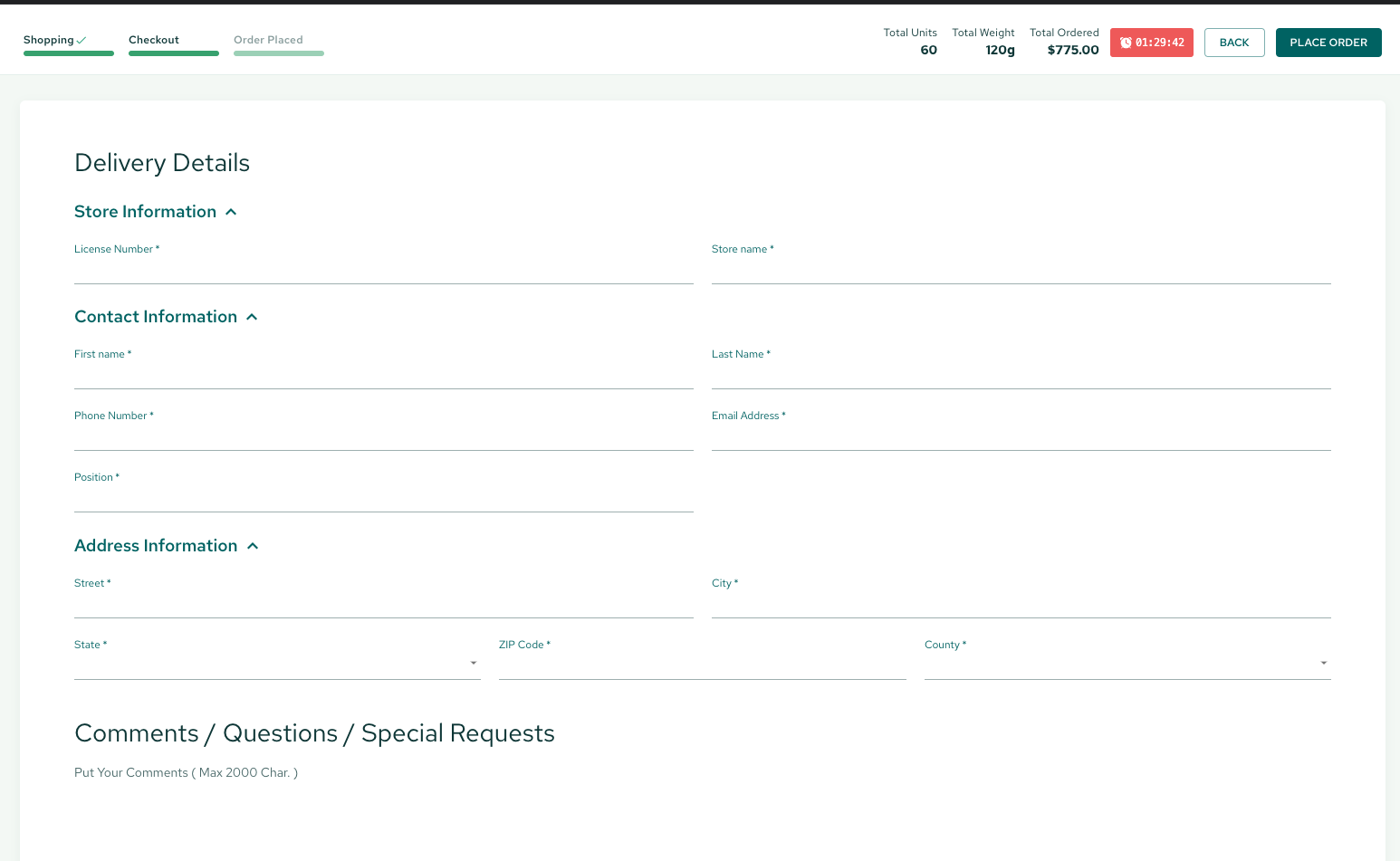Click the Place Order button
Screen dimensions: 1400x861
point(1328,43)
